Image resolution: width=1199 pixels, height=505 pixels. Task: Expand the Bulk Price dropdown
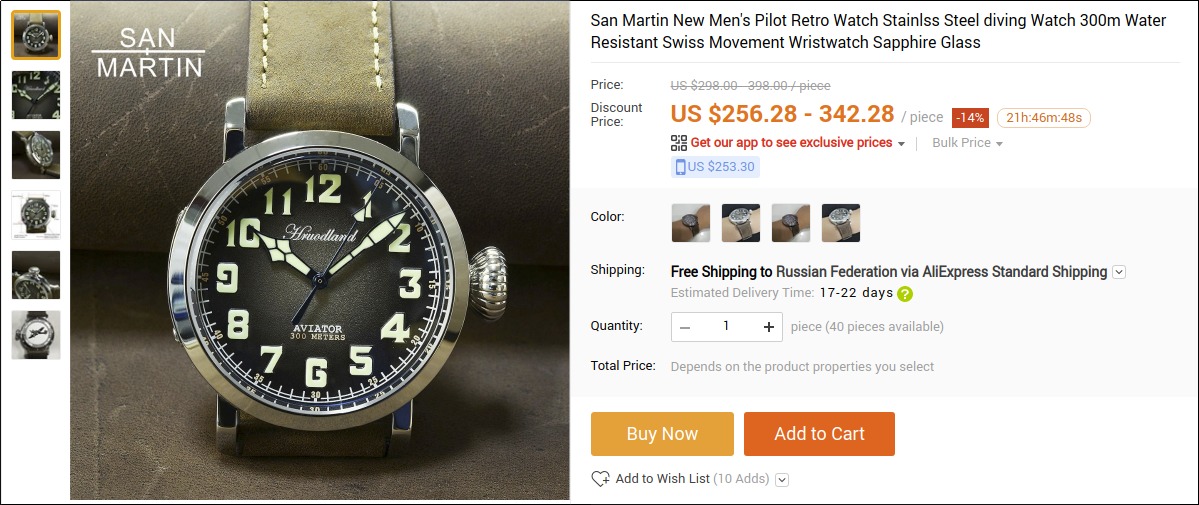click(x=967, y=143)
